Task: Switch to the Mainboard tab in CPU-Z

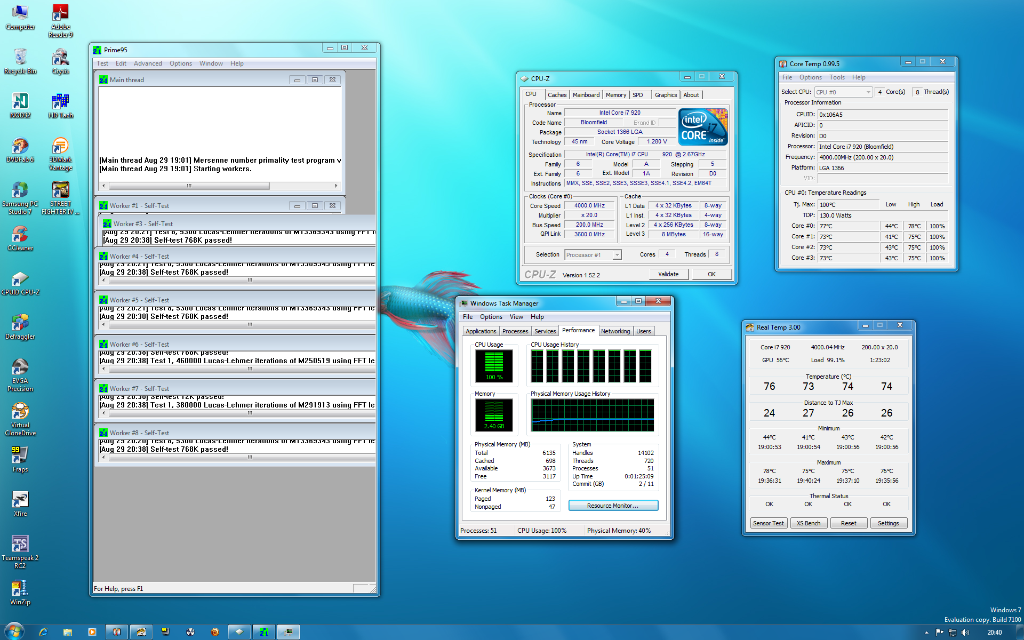Action: 586,95
